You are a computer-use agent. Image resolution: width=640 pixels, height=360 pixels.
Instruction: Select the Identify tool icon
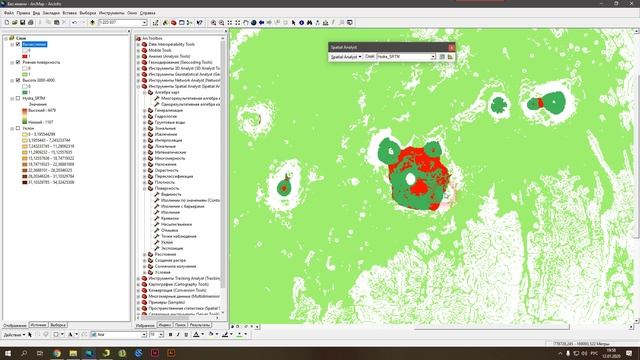302,22
